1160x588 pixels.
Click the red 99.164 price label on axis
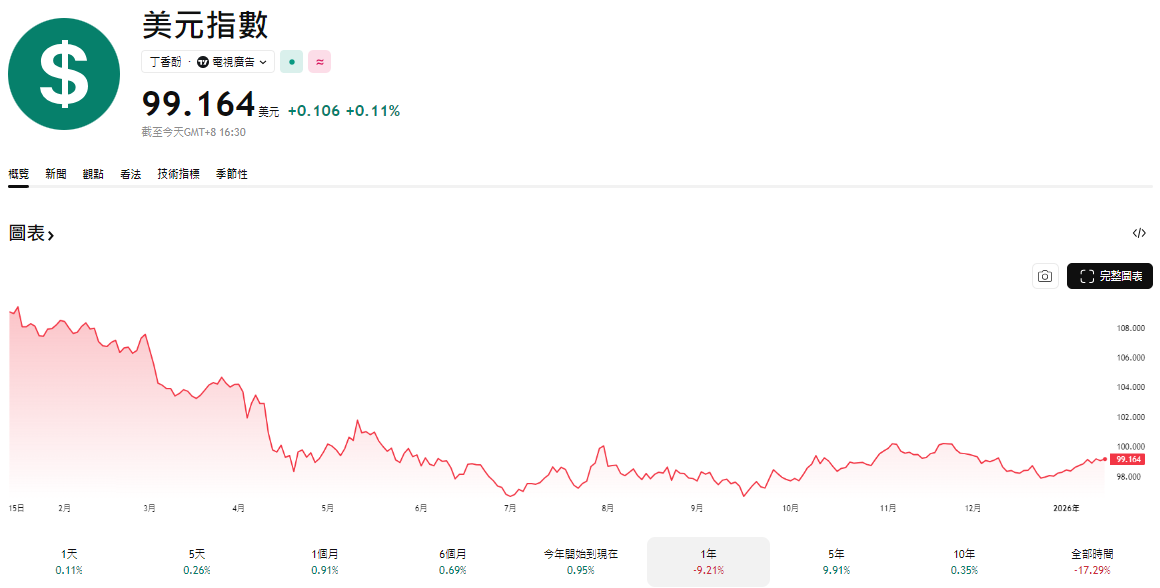click(1128, 459)
